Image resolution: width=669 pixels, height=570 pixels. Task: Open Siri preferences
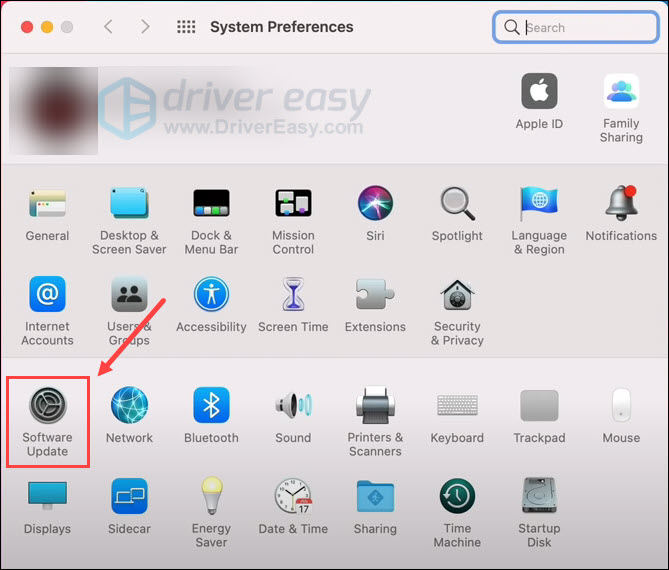pyautogui.click(x=375, y=204)
